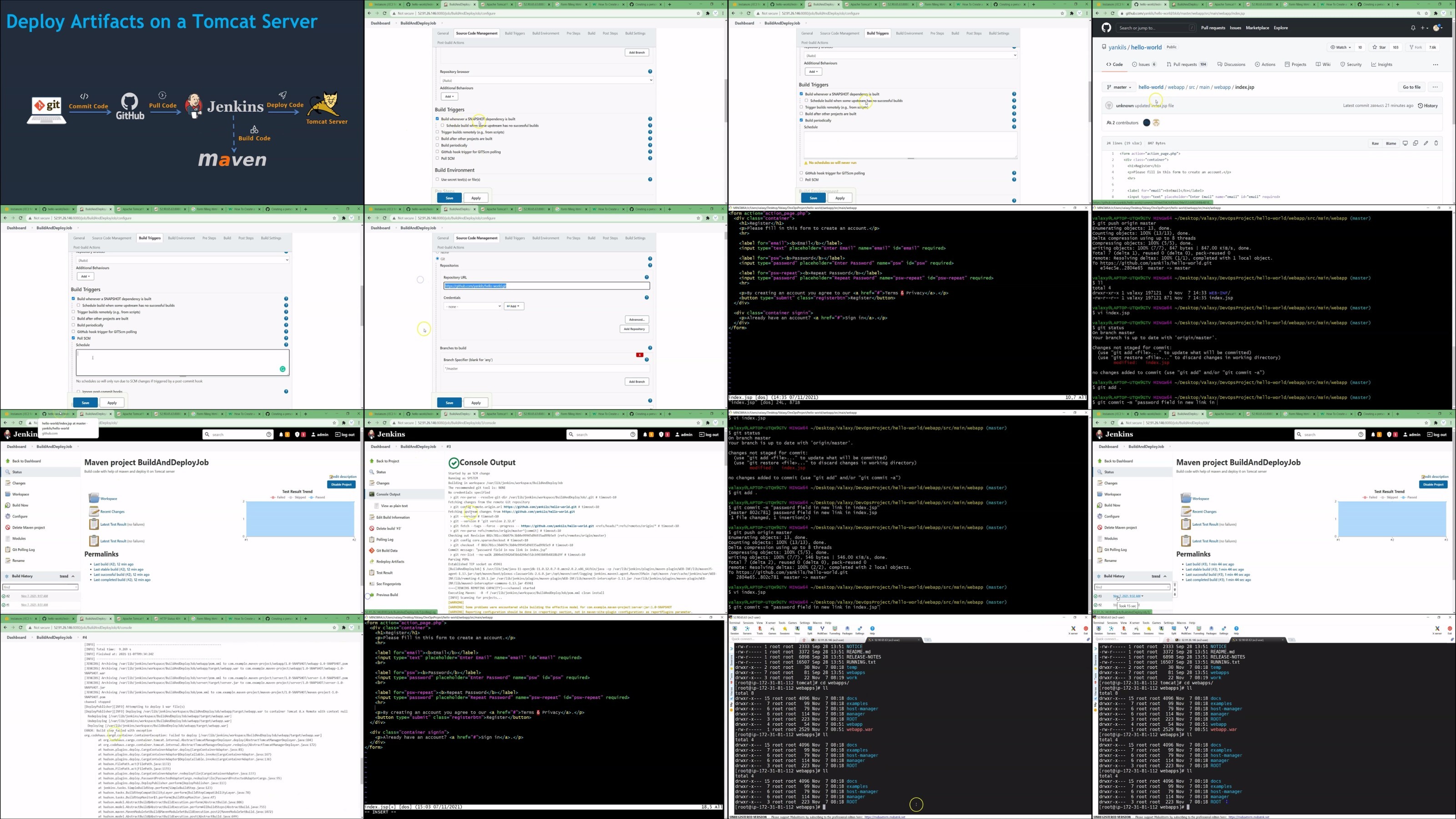Open 'View as plain text' link
Viewport: 1456px width, 819px height.
(394, 506)
